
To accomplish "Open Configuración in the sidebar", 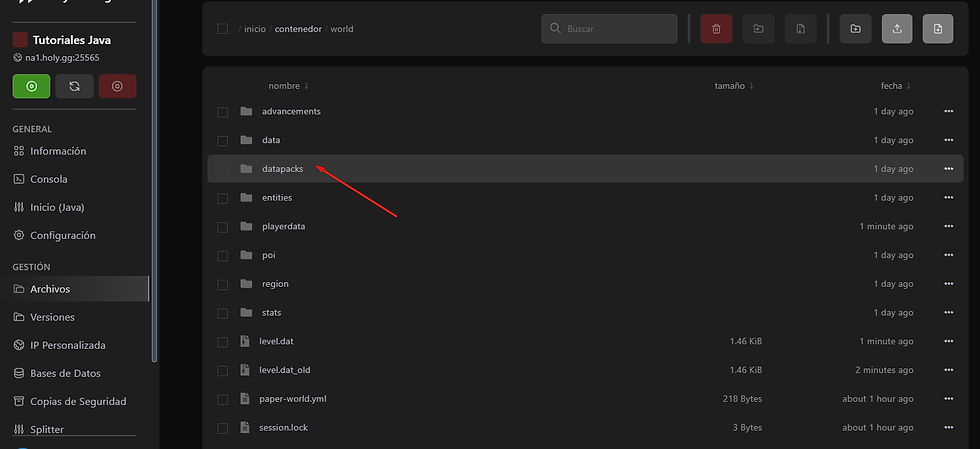I will (54, 236).
